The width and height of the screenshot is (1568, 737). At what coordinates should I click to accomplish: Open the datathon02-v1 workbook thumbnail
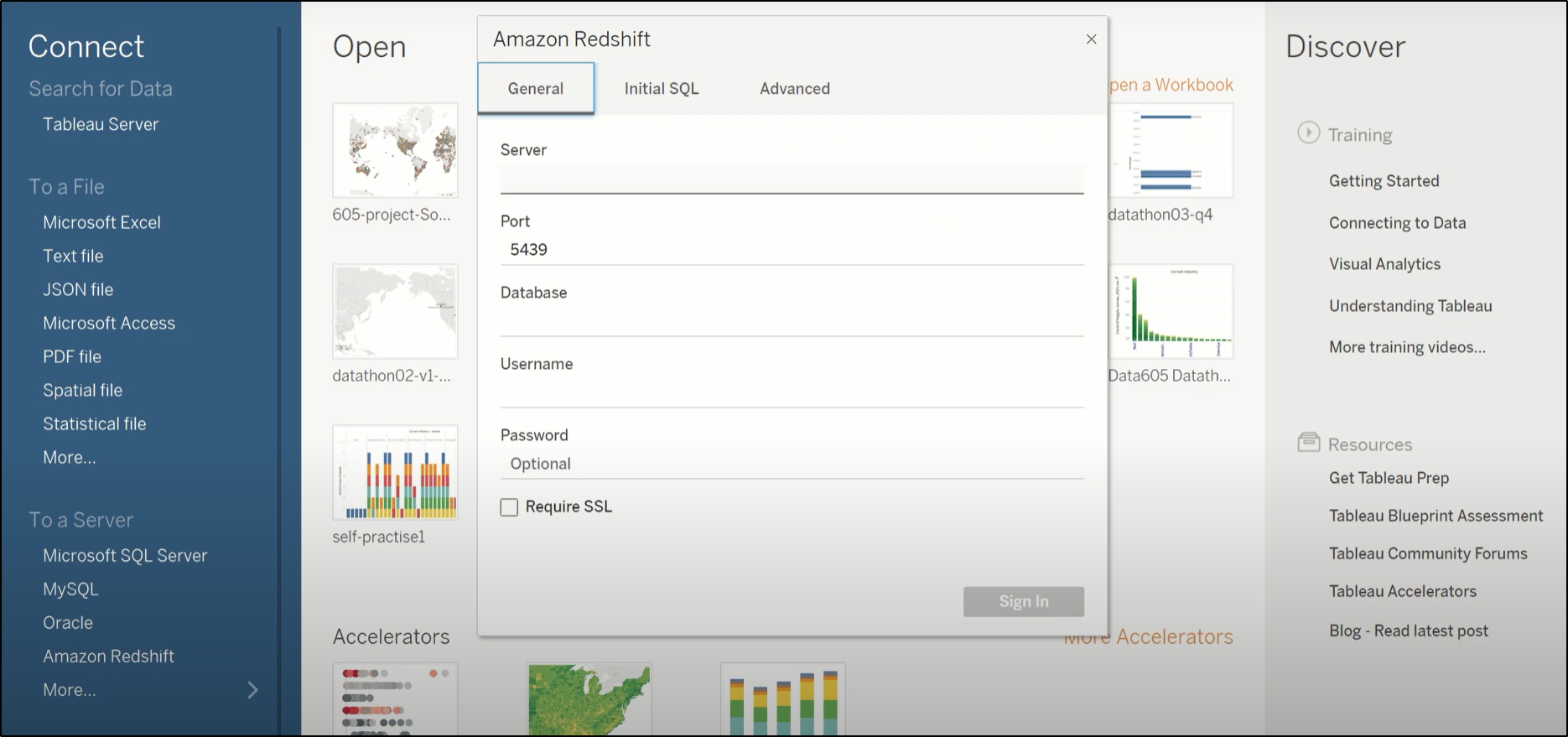[395, 311]
